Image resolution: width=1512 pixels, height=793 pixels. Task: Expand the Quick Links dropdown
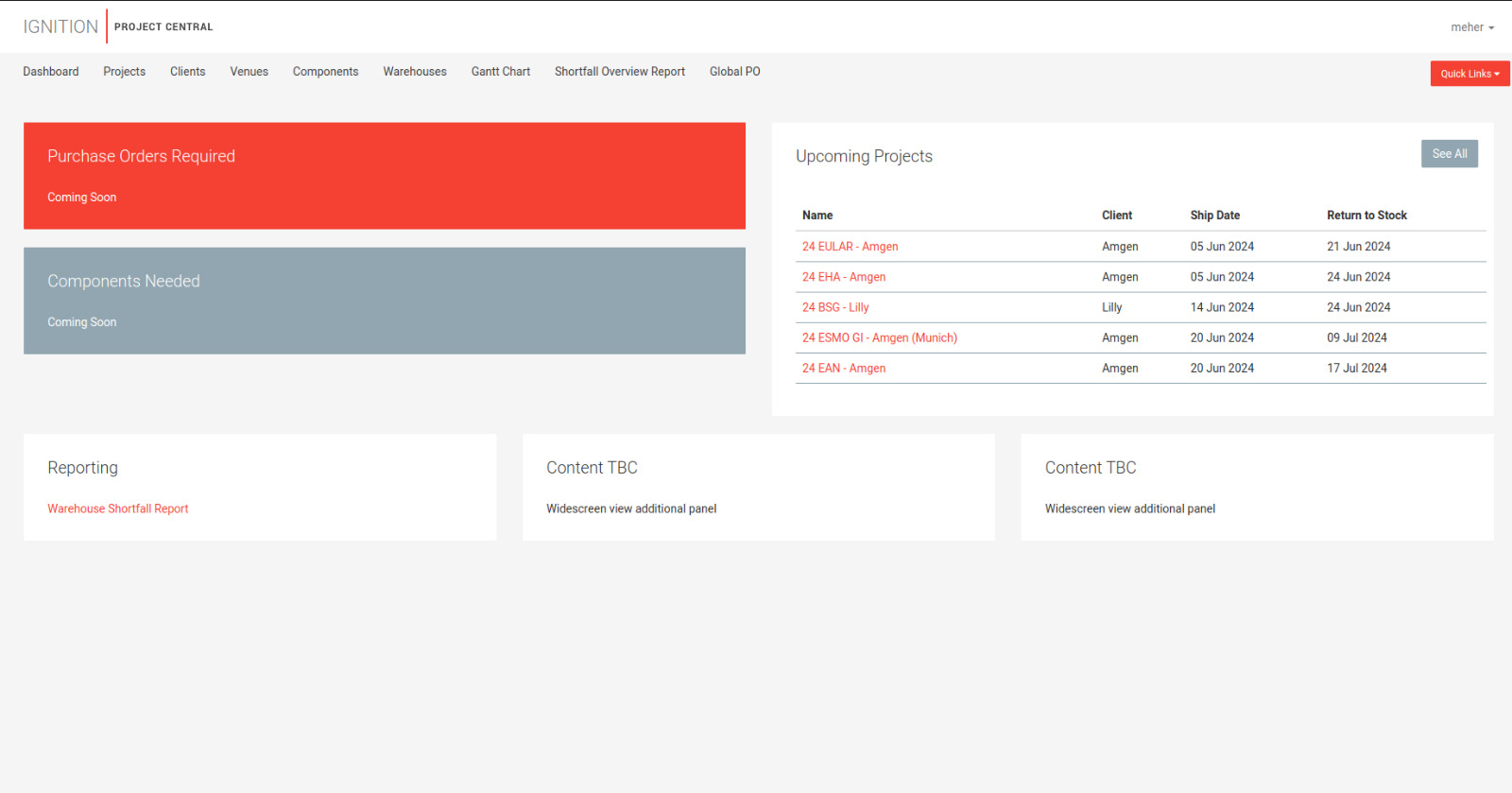(x=1469, y=74)
